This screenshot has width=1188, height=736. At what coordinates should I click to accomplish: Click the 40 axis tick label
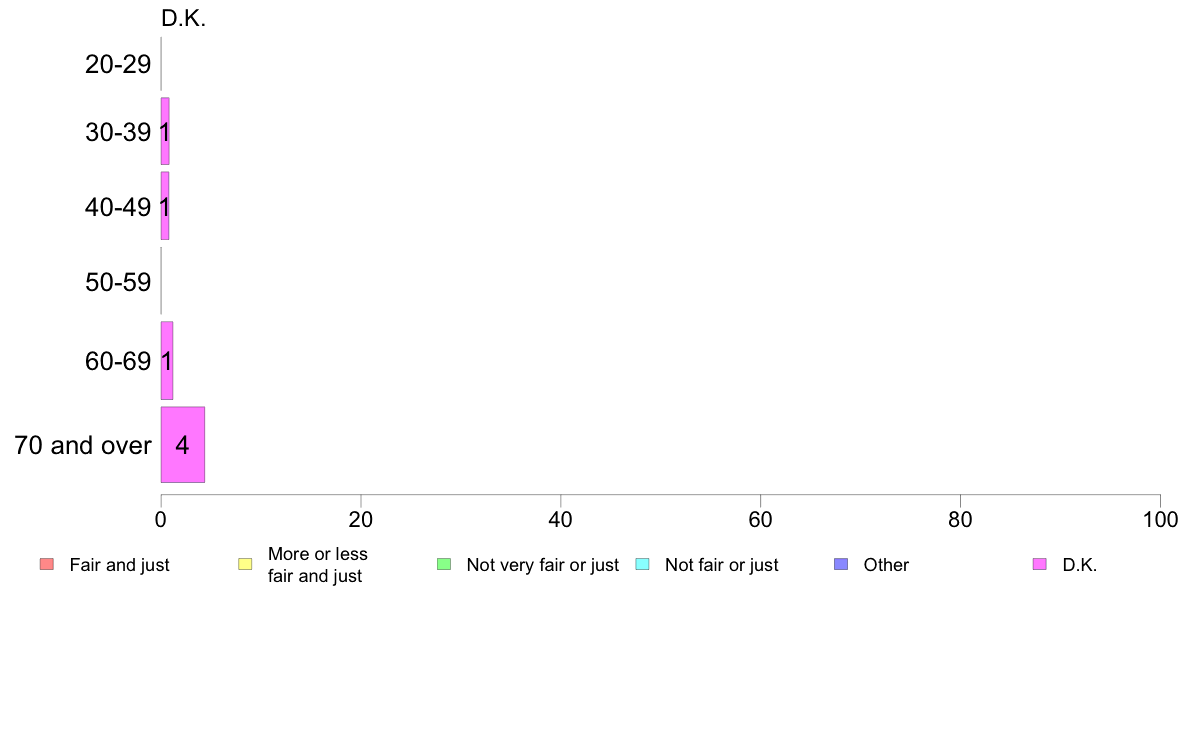561,519
